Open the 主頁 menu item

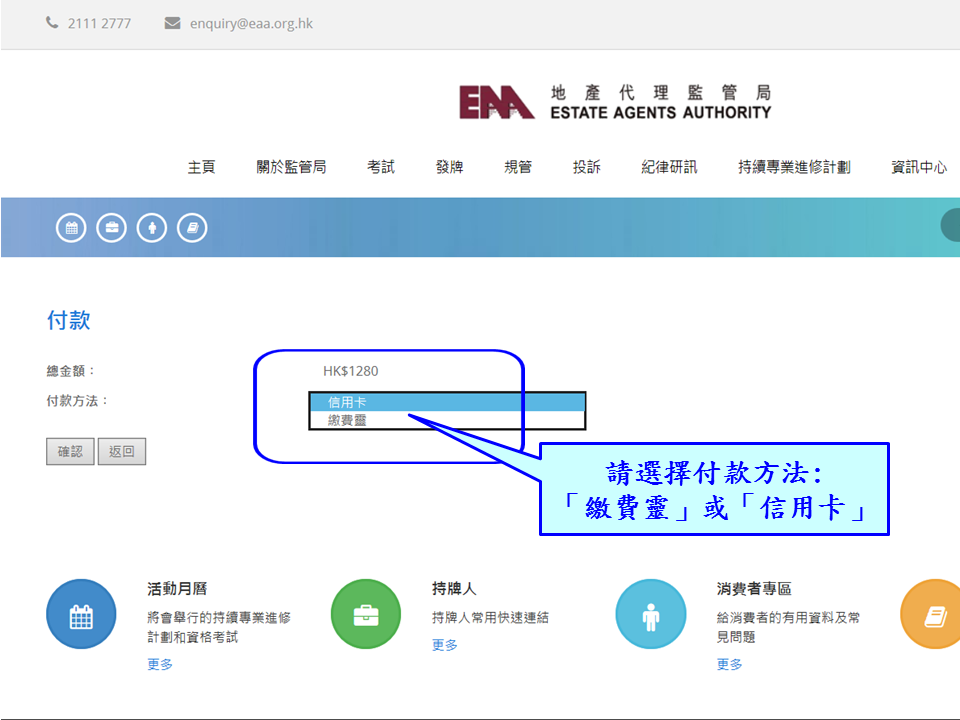click(201, 167)
